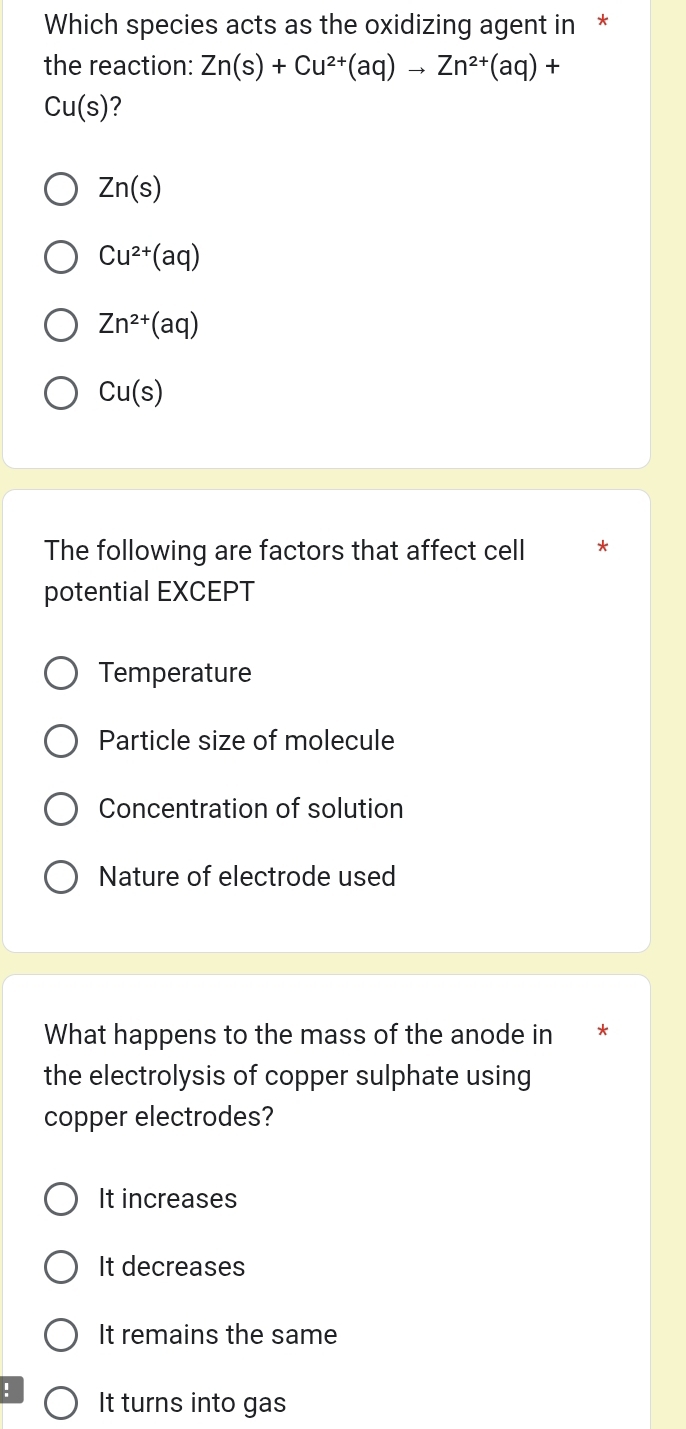Pick the It turns into gas option
686x1429 pixels.
pyautogui.click(x=61, y=1403)
